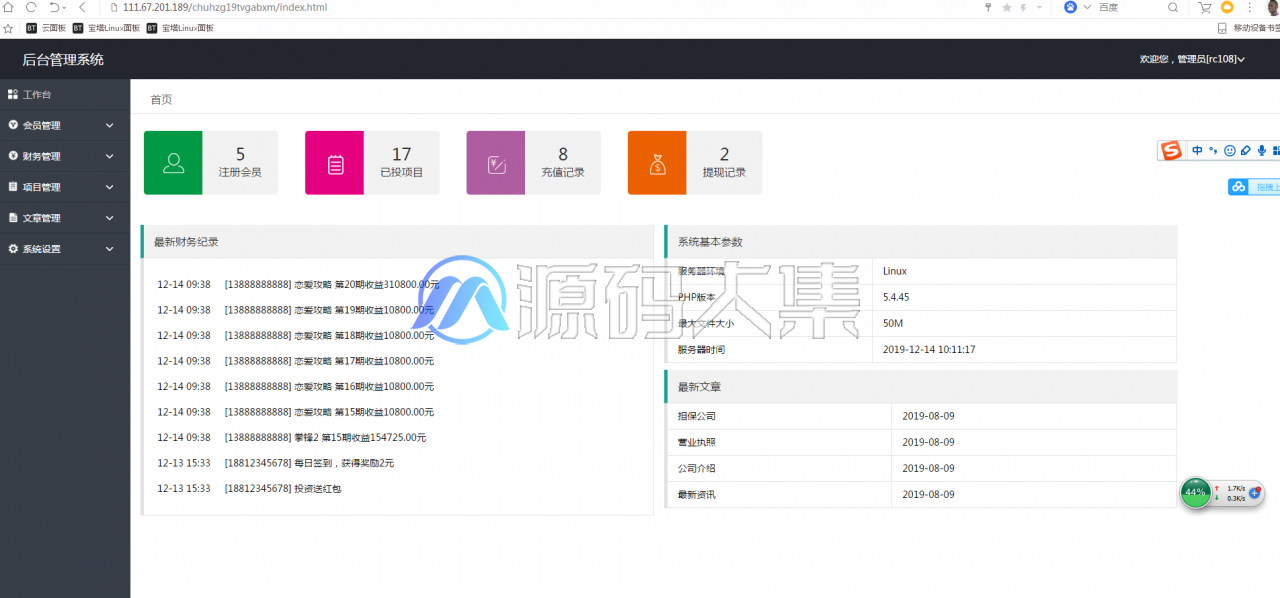Expand the 会员管理 sidebar menu
The height and width of the screenshot is (598, 1280).
(65, 125)
